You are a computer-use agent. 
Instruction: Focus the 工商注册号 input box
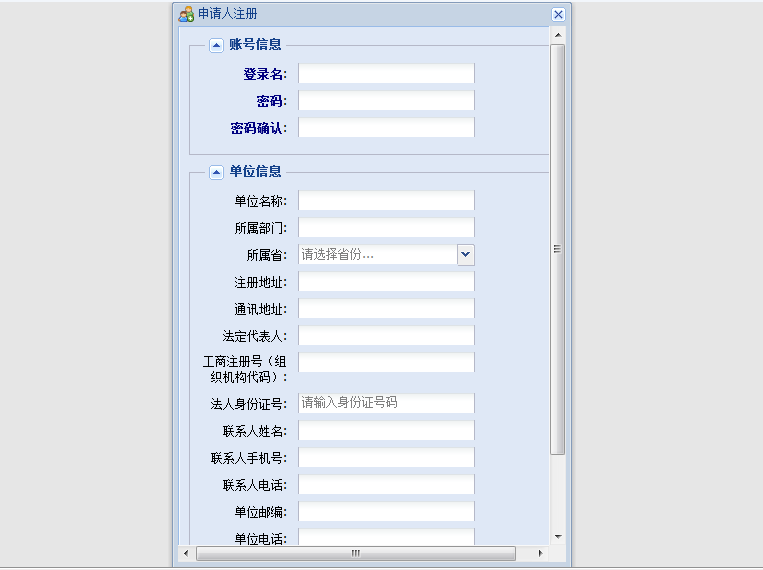386,362
